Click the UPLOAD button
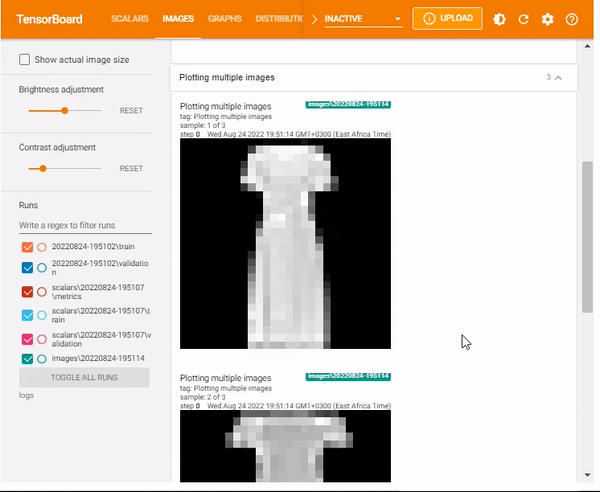 coord(447,18)
